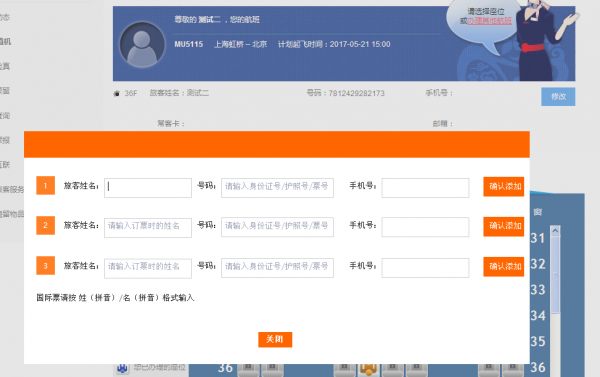Click ID number field in row 1
The height and width of the screenshot is (377, 600).
pos(277,188)
